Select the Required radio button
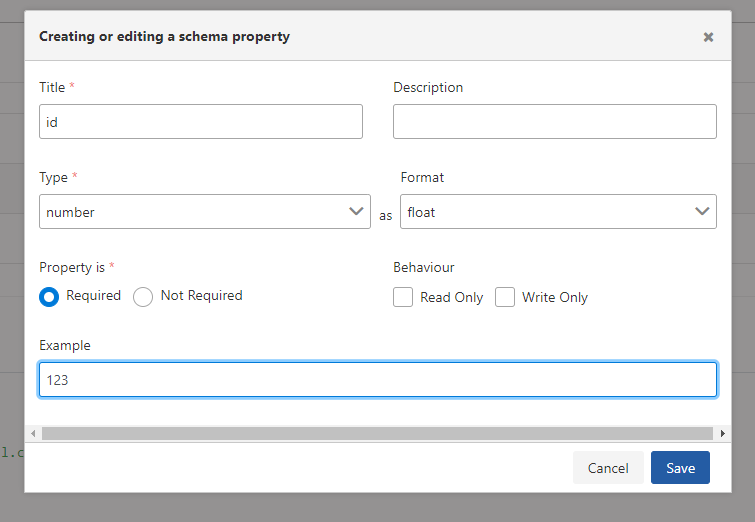 coord(49,297)
